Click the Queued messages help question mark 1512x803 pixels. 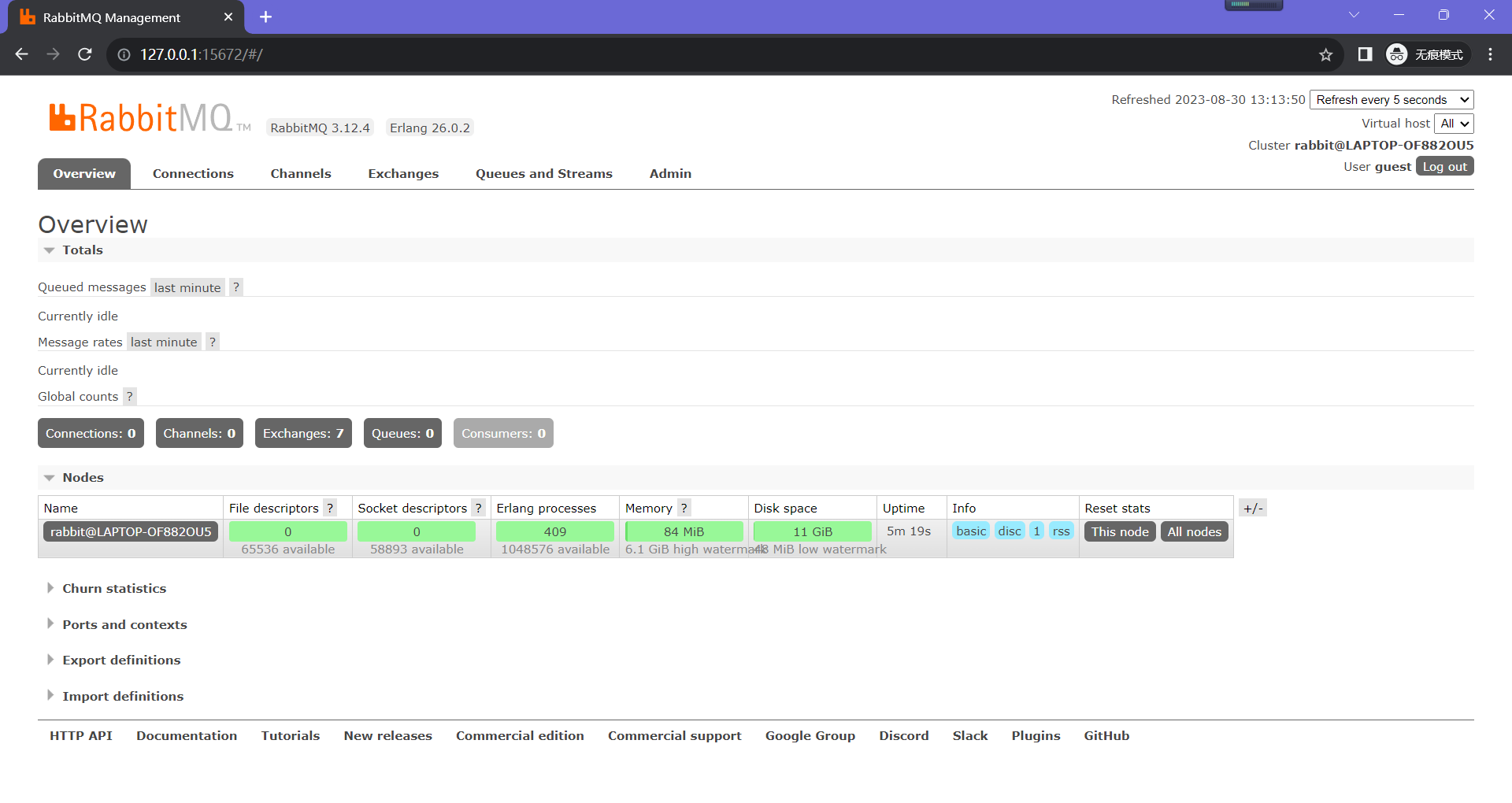point(236,287)
